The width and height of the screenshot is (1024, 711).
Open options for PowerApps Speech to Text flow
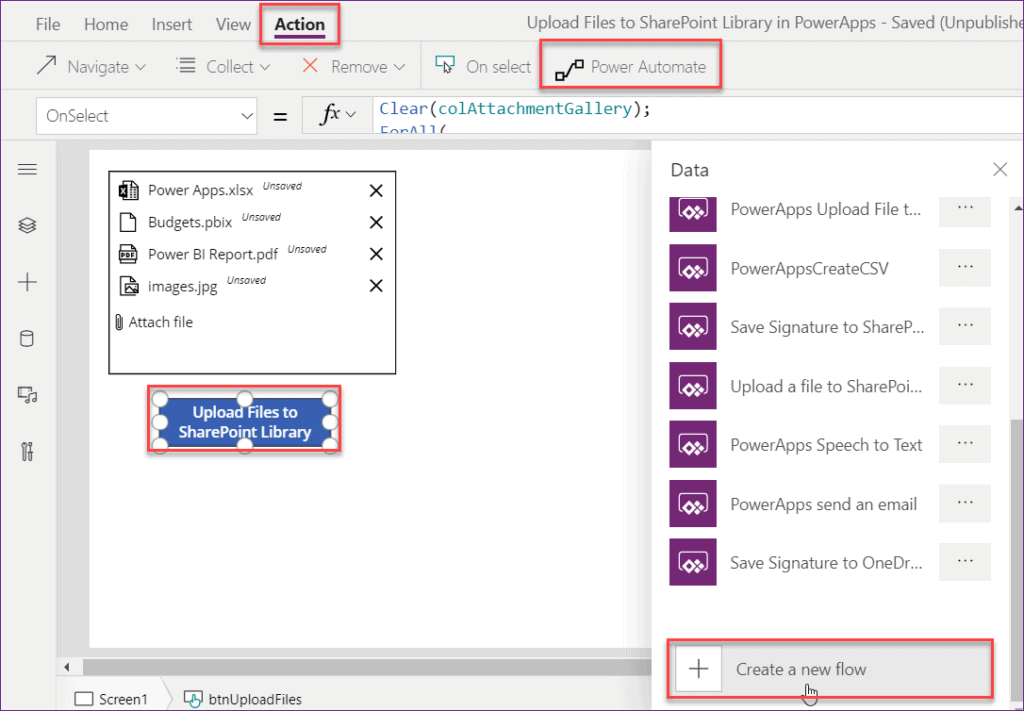point(963,444)
